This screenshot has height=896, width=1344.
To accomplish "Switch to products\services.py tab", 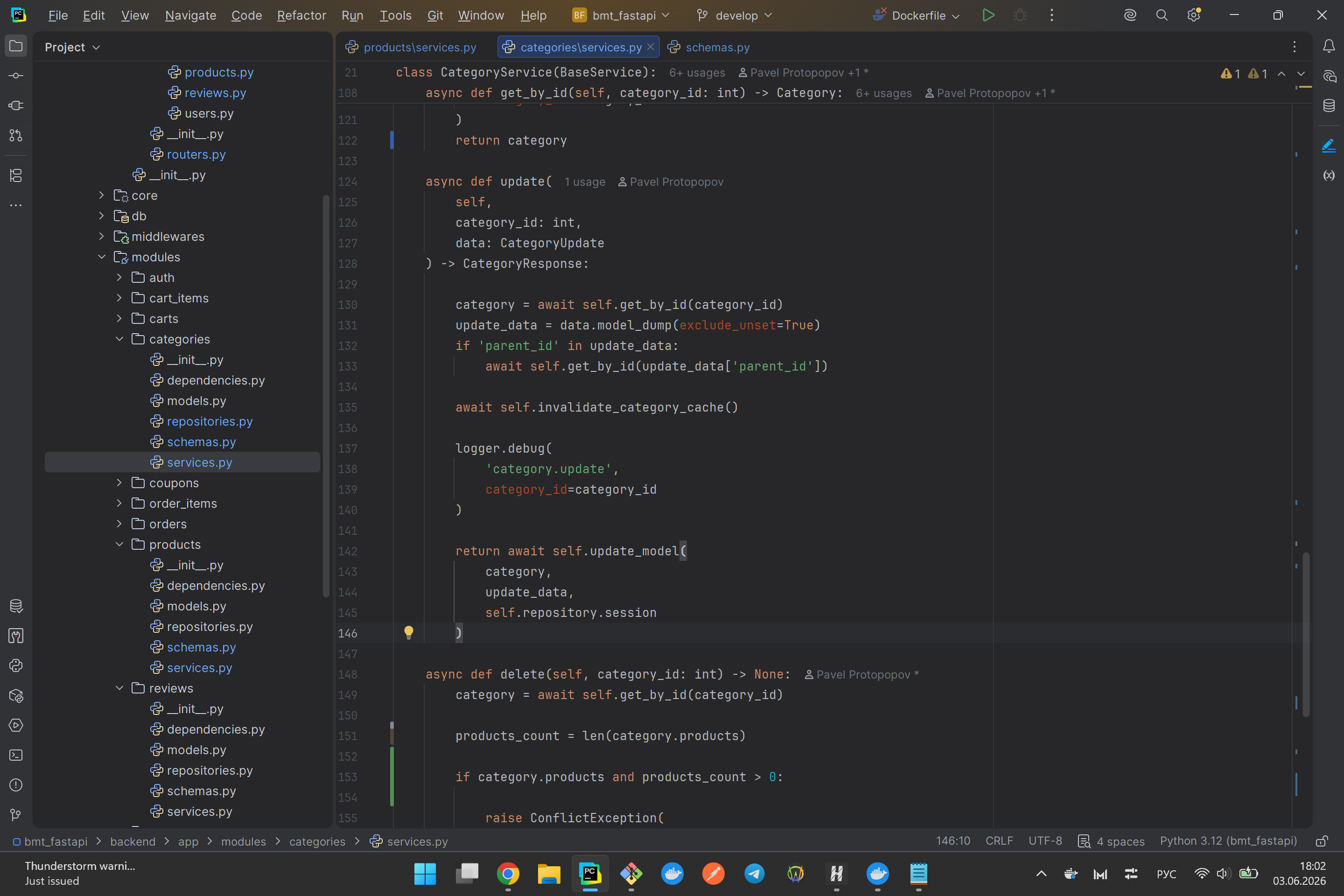I will click(412, 47).
